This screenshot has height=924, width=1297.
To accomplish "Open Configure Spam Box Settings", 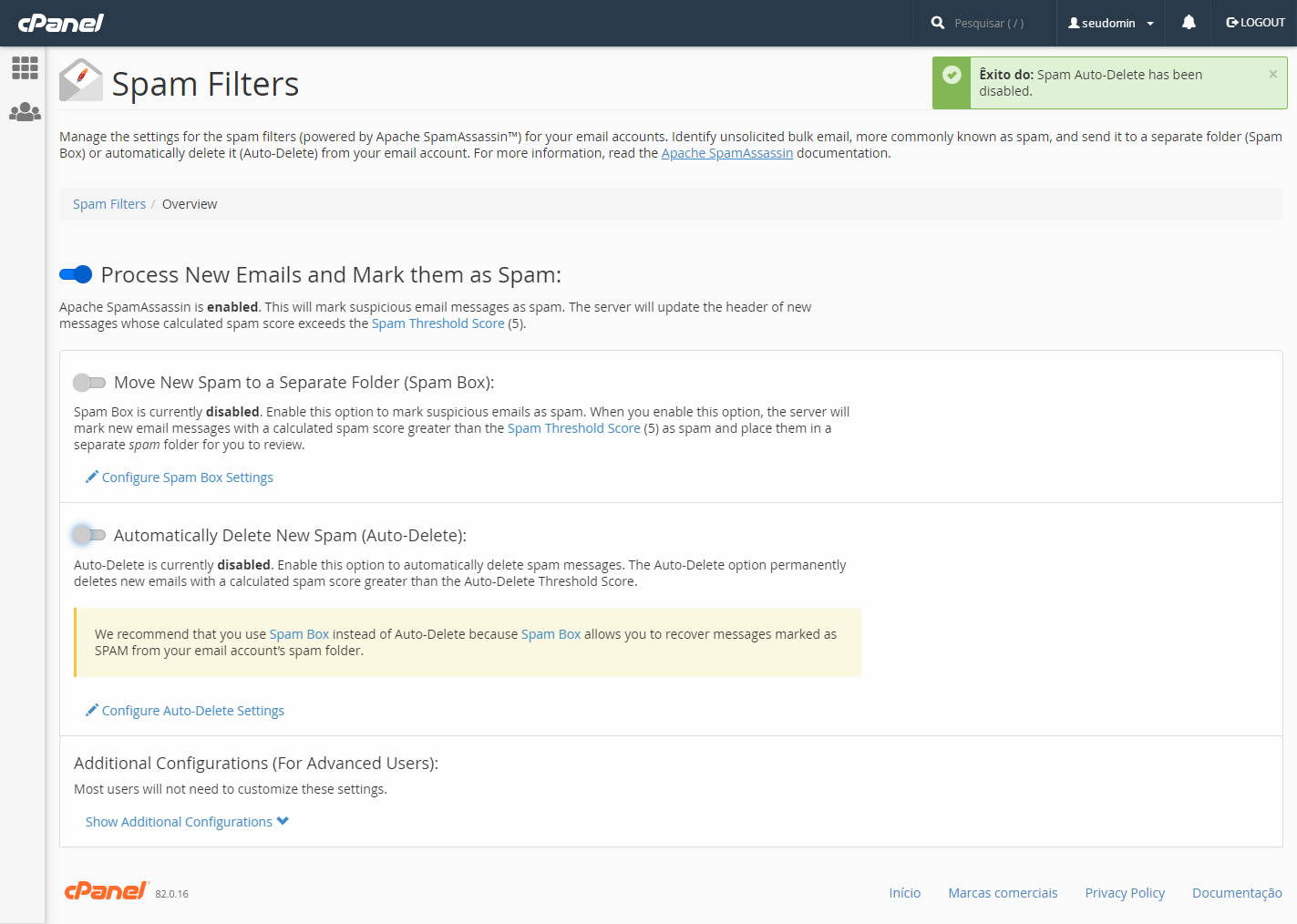I will point(180,477).
